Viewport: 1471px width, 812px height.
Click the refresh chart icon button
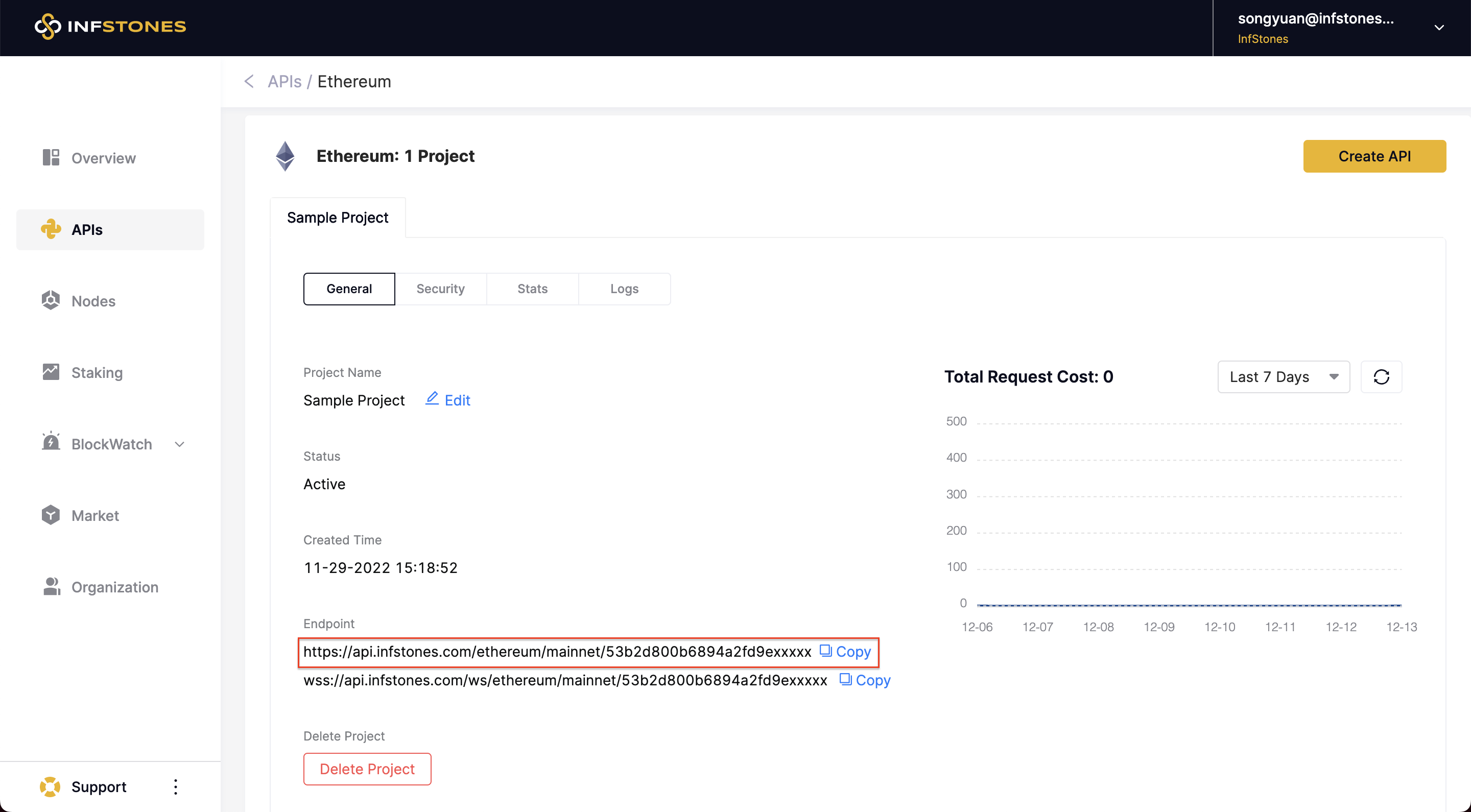point(1381,377)
